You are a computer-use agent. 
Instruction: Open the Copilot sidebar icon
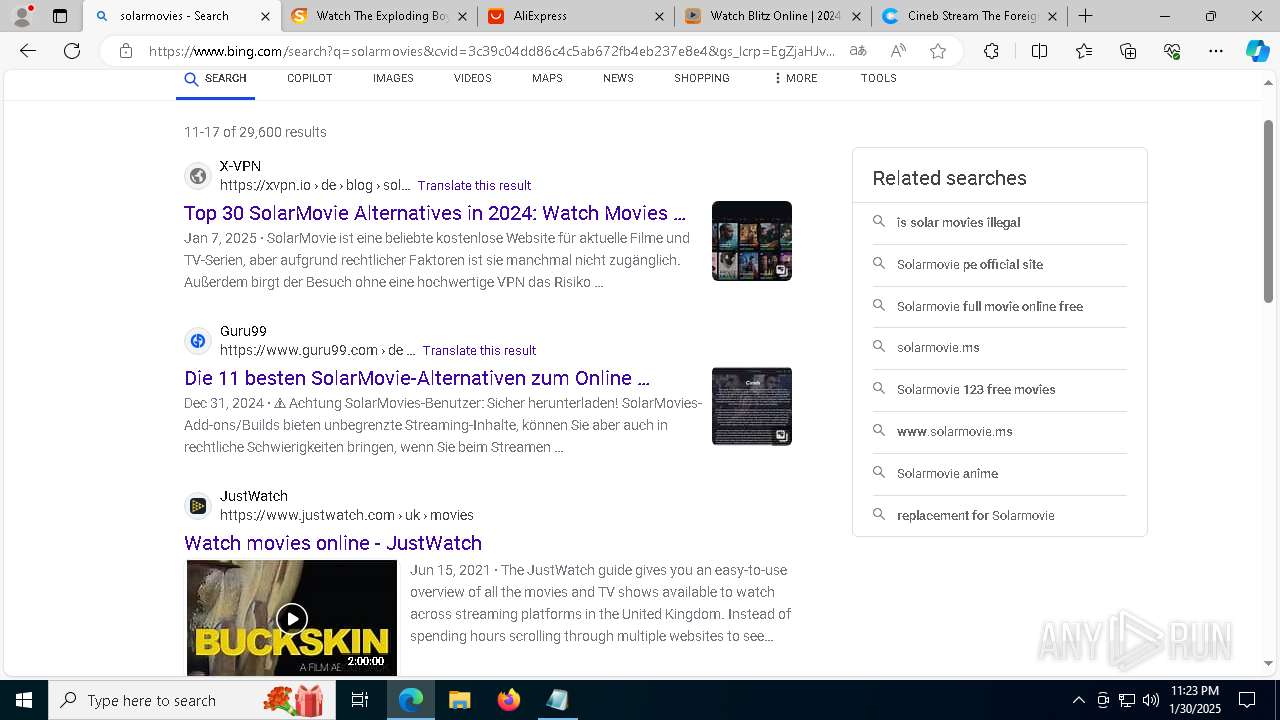pos(1257,51)
